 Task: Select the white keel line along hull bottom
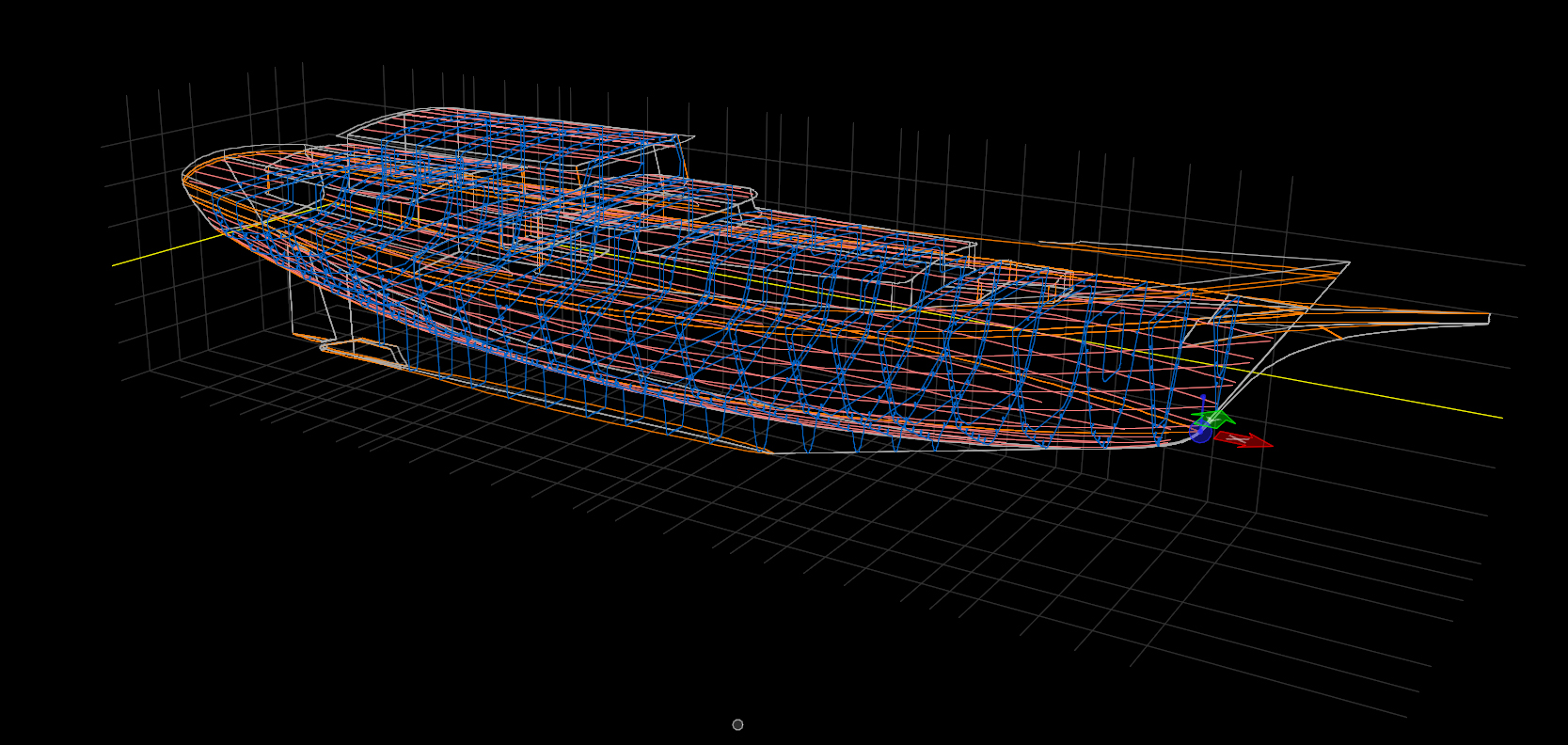[x=941, y=451]
